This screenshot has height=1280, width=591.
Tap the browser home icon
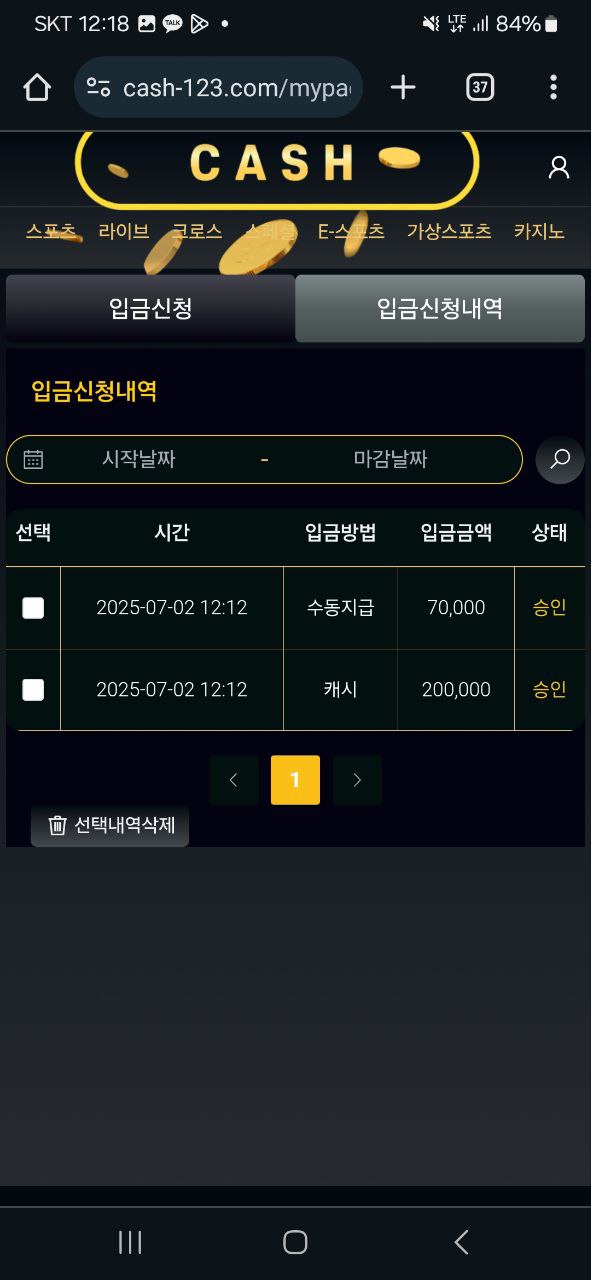pyautogui.click(x=37, y=88)
